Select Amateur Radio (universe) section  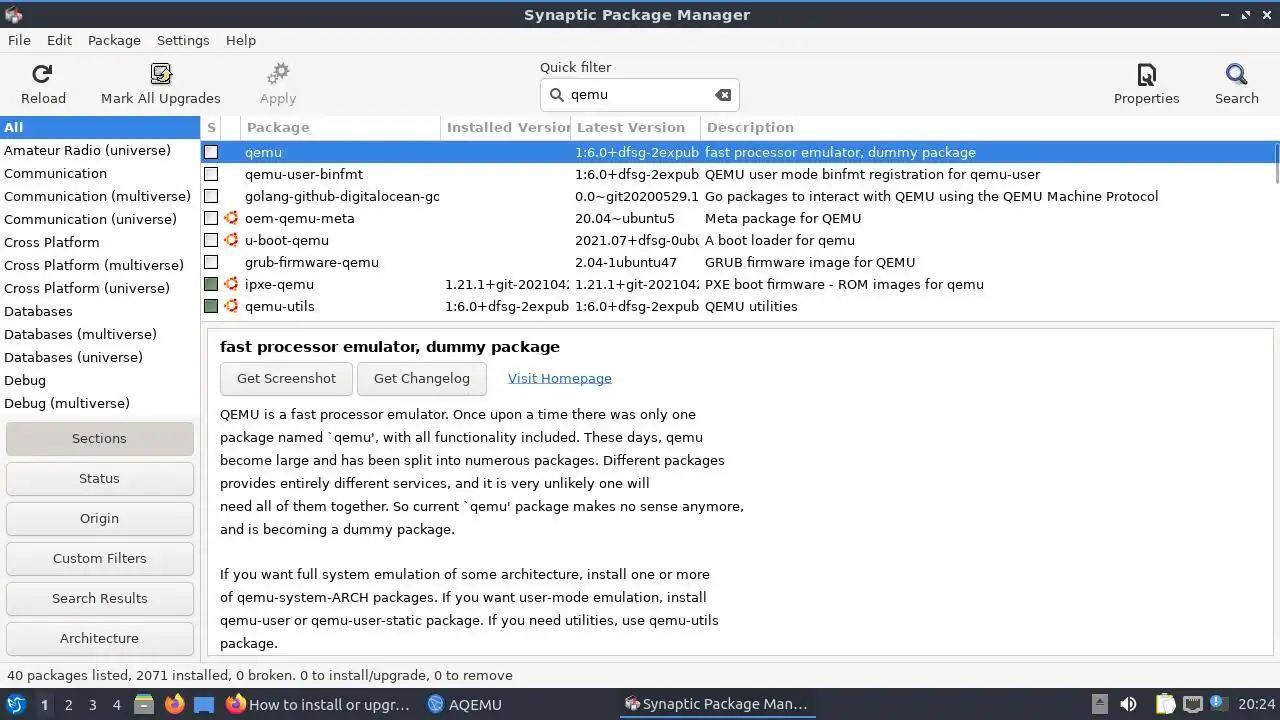pyautogui.click(x=100, y=150)
